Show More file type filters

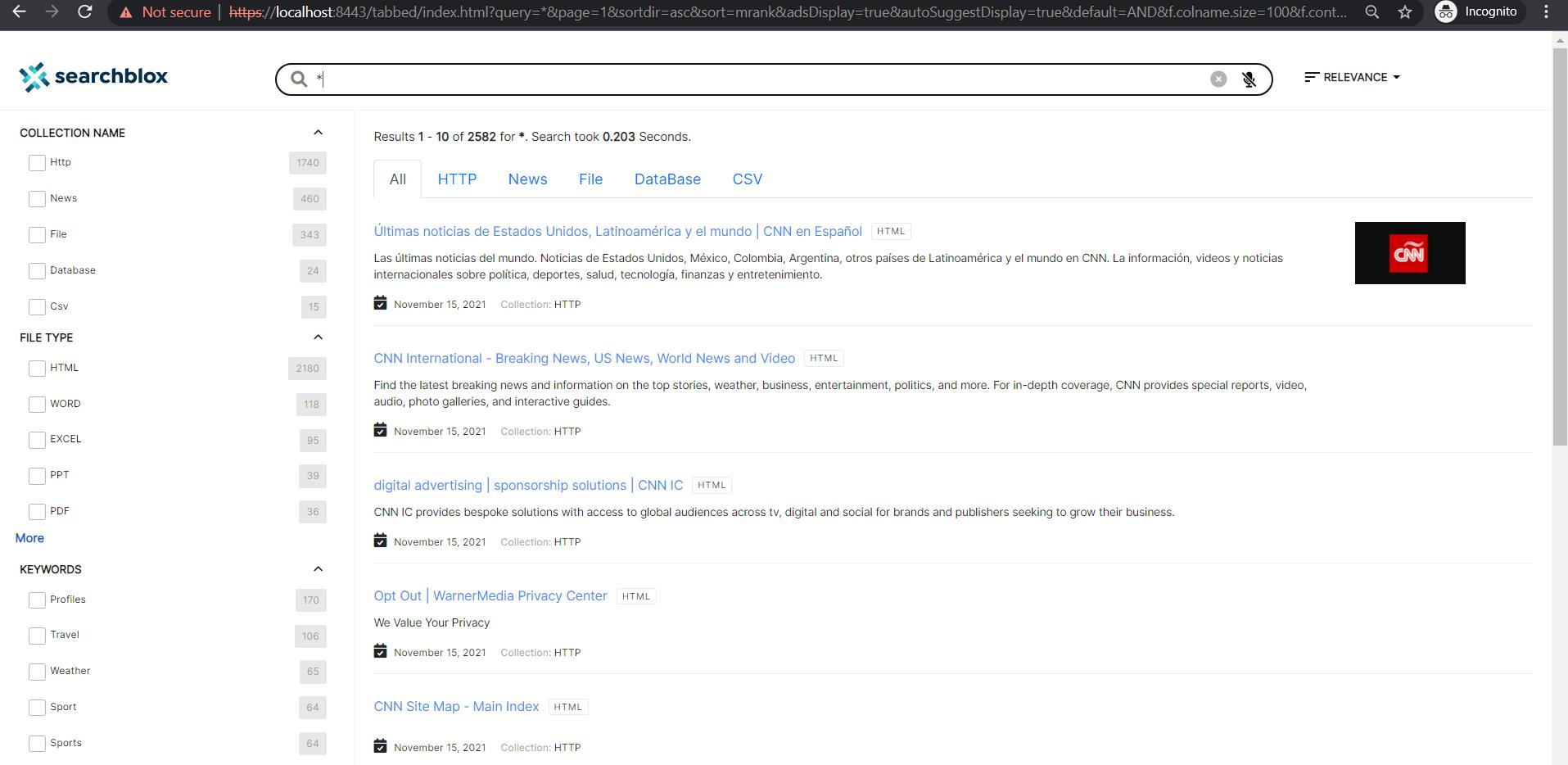[29, 538]
